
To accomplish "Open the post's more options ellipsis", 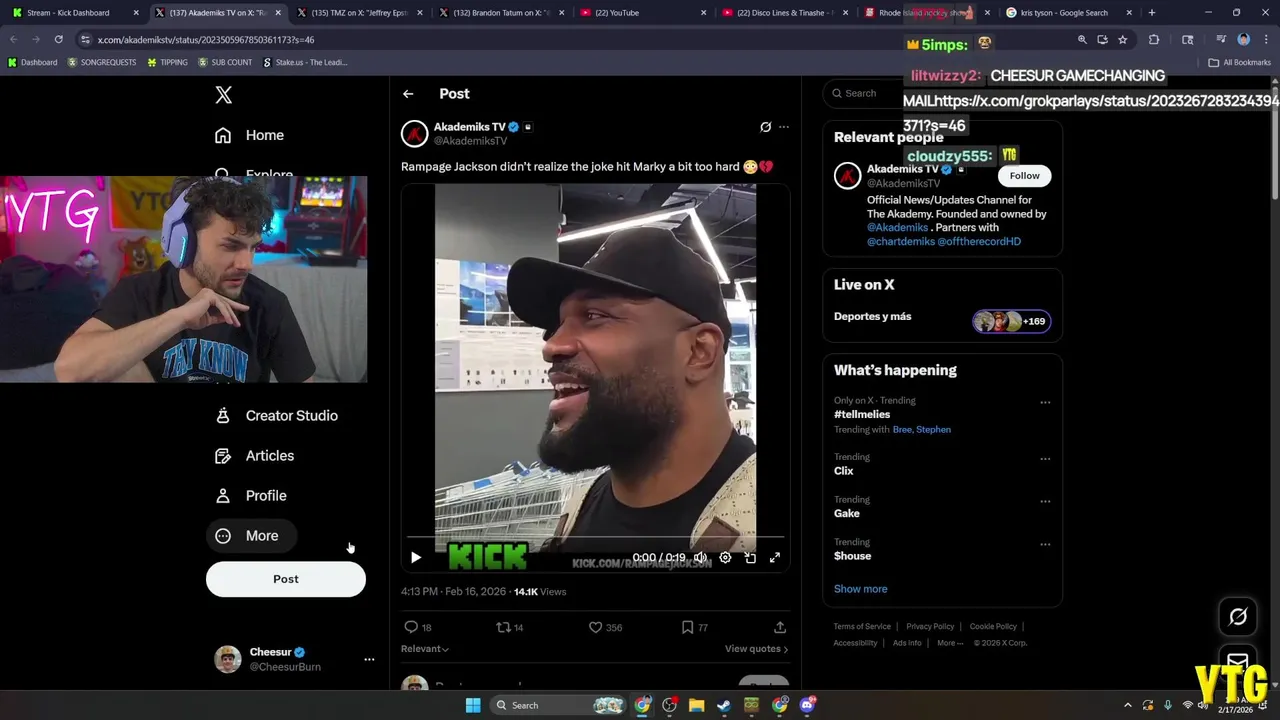I will click(x=784, y=127).
